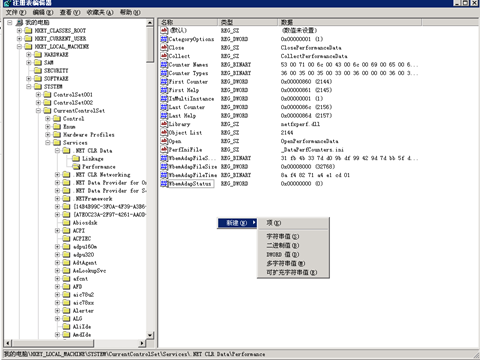Viewport: 480px width, 360px height.
Task: Collapse the HKEY_LOCAL_MACHINE node
Action: pos(19,46)
